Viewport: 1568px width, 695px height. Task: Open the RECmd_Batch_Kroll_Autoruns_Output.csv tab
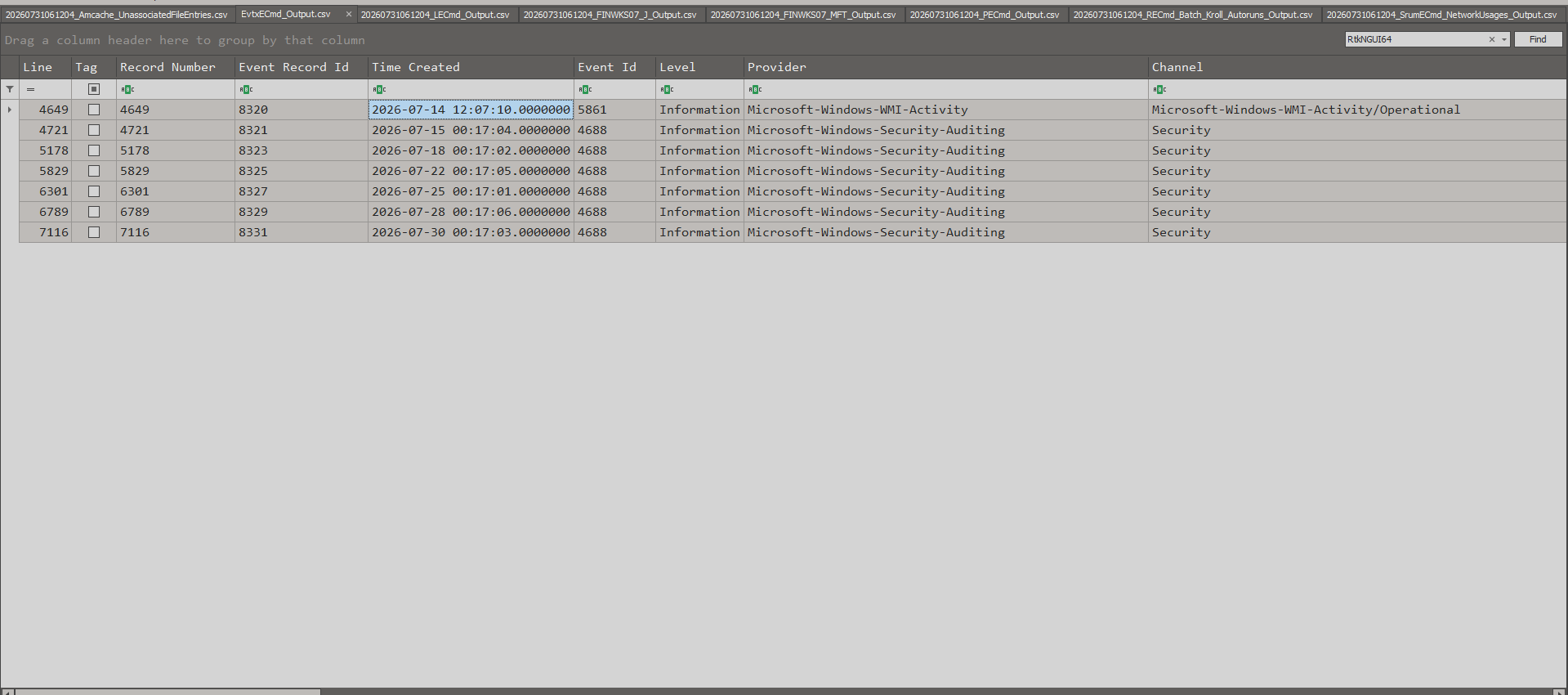pos(1193,15)
